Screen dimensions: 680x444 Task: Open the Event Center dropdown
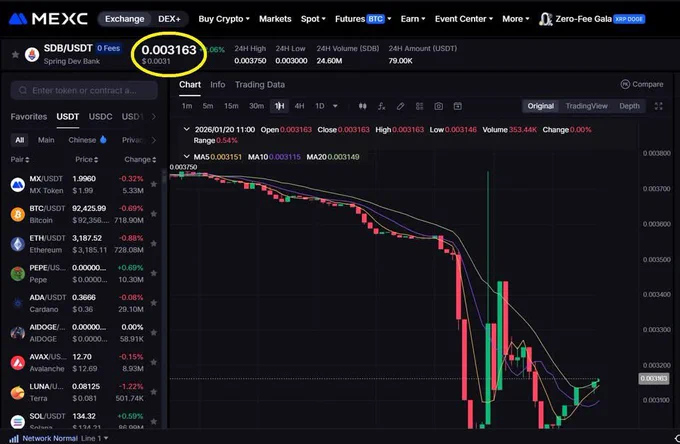(x=464, y=19)
